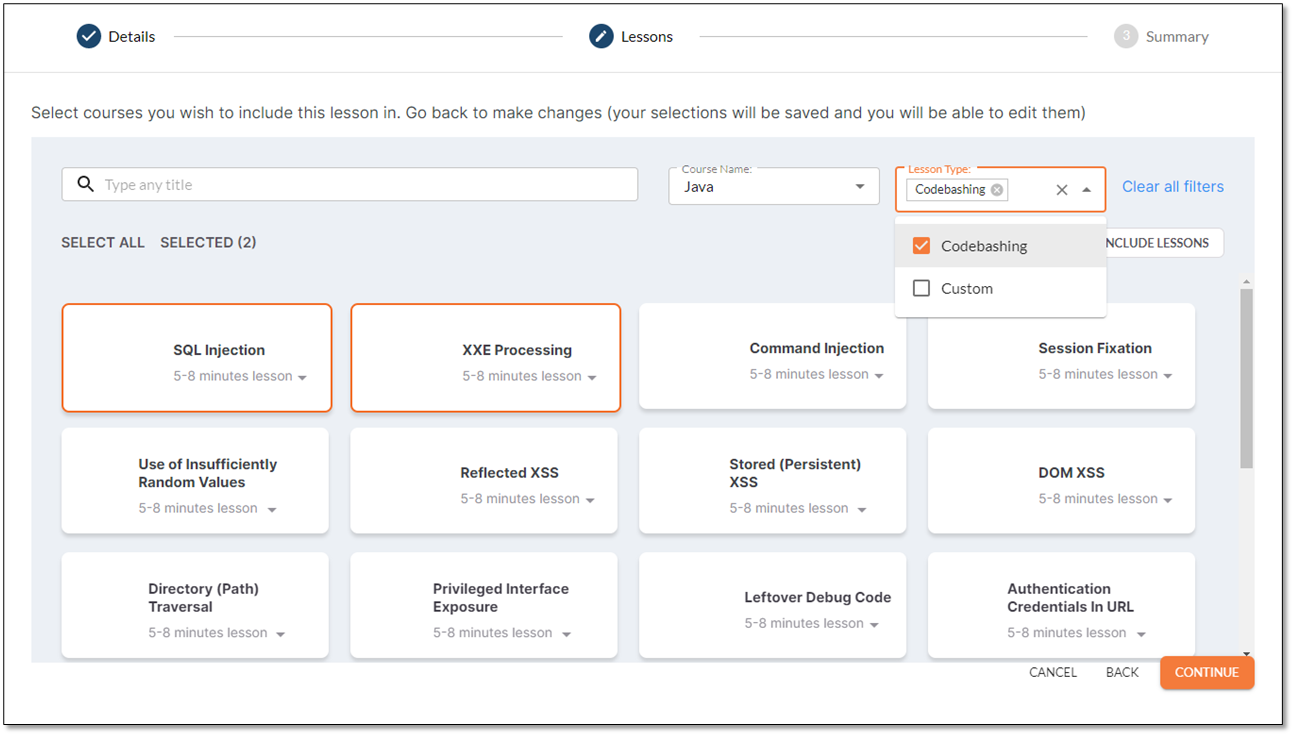The width and height of the screenshot is (1293, 735).
Task: Click the Details step checkmark icon
Action: pyautogui.click(x=89, y=37)
